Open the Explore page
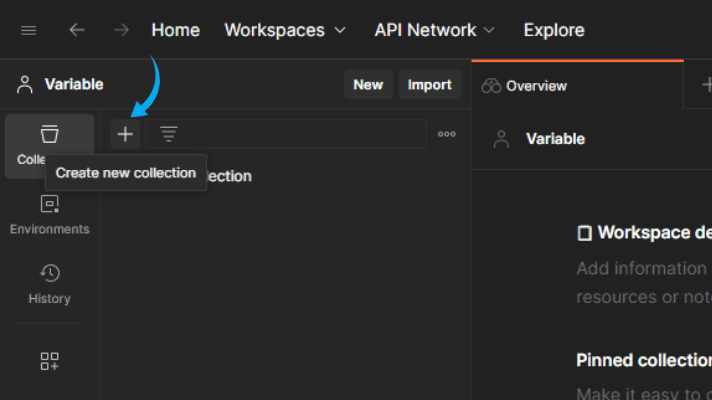This screenshot has height=400, width=712. click(554, 30)
